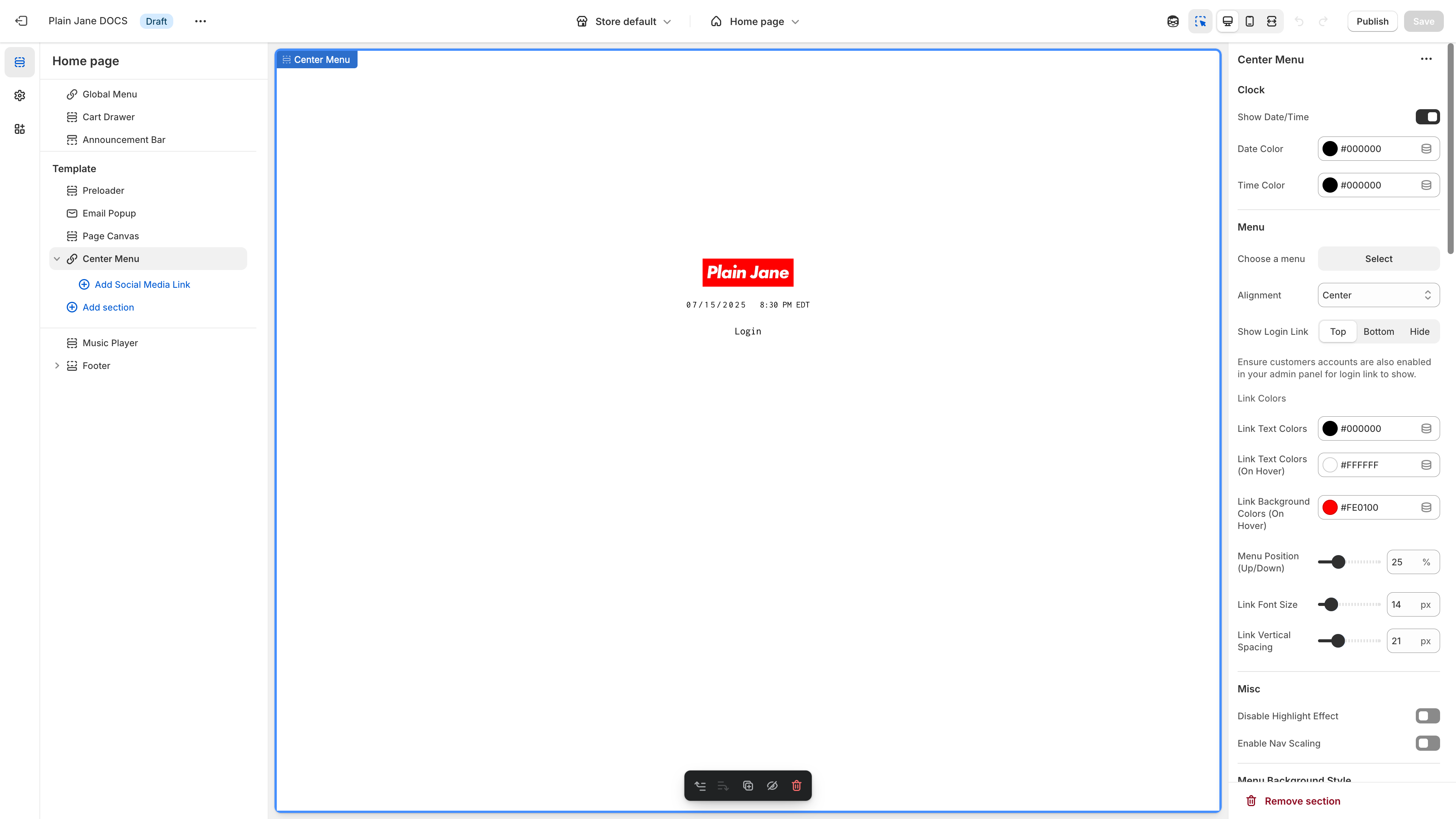Image resolution: width=1456 pixels, height=819 pixels.
Task: Enable Disable Highlight Effect
Action: (1427, 716)
